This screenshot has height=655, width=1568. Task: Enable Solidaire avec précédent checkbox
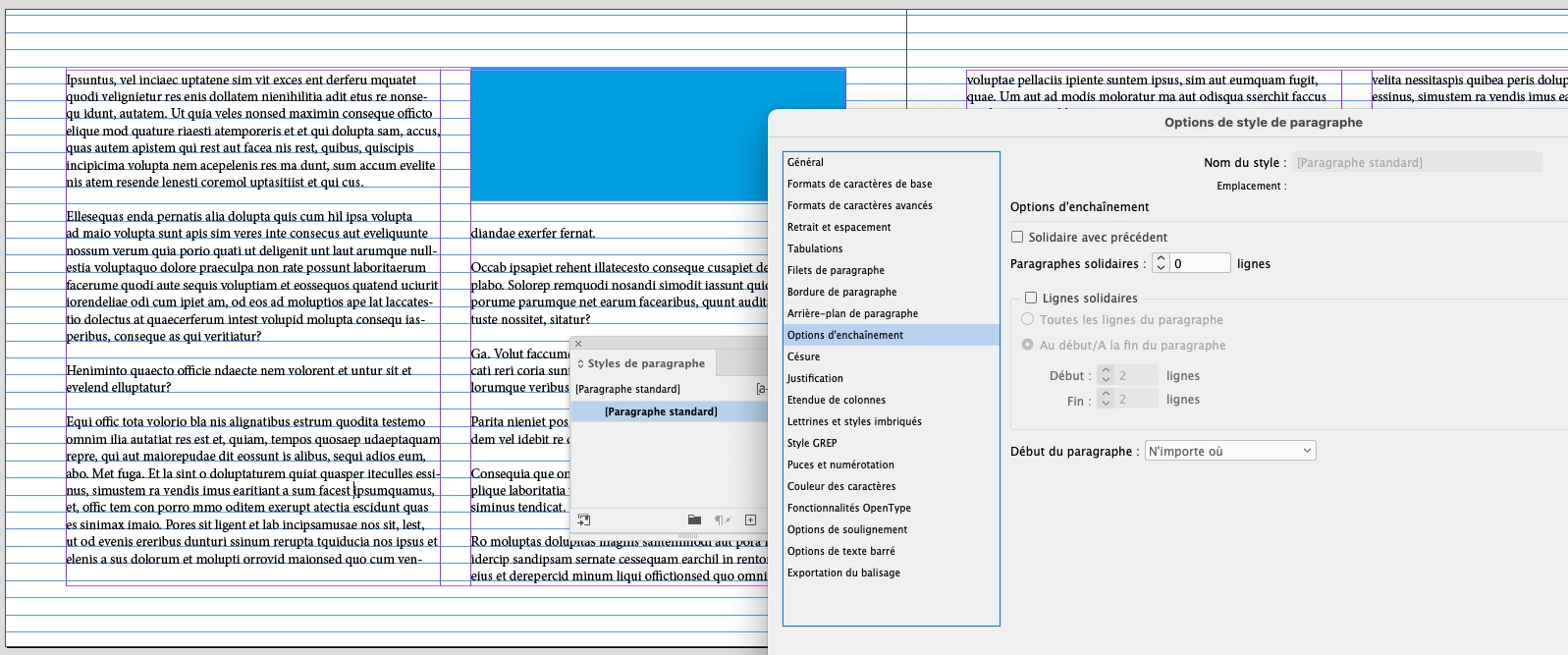pos(1017,237)
